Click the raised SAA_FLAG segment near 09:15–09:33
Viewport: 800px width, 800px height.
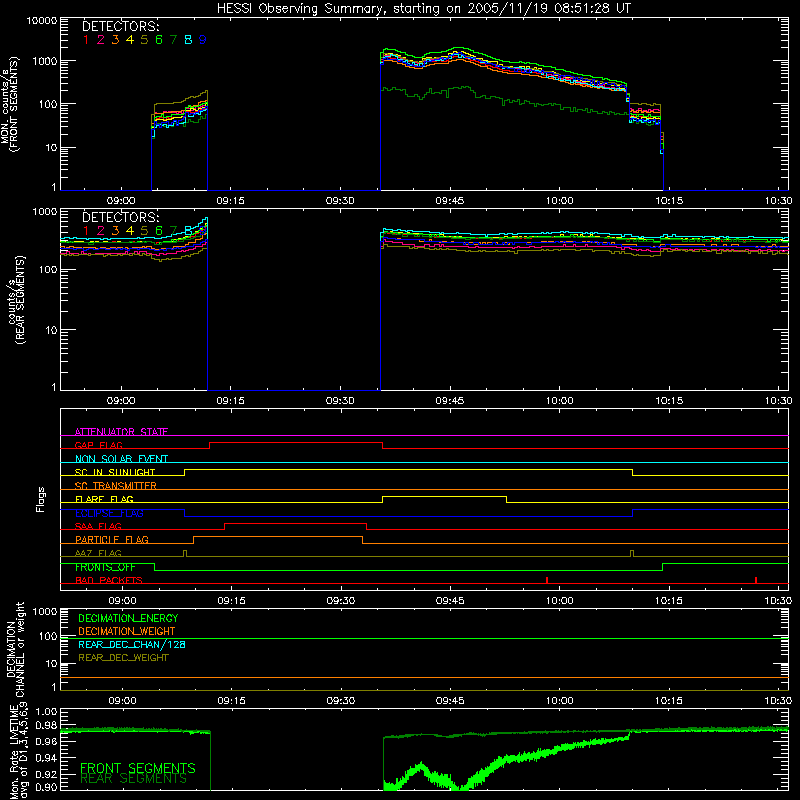295,523
